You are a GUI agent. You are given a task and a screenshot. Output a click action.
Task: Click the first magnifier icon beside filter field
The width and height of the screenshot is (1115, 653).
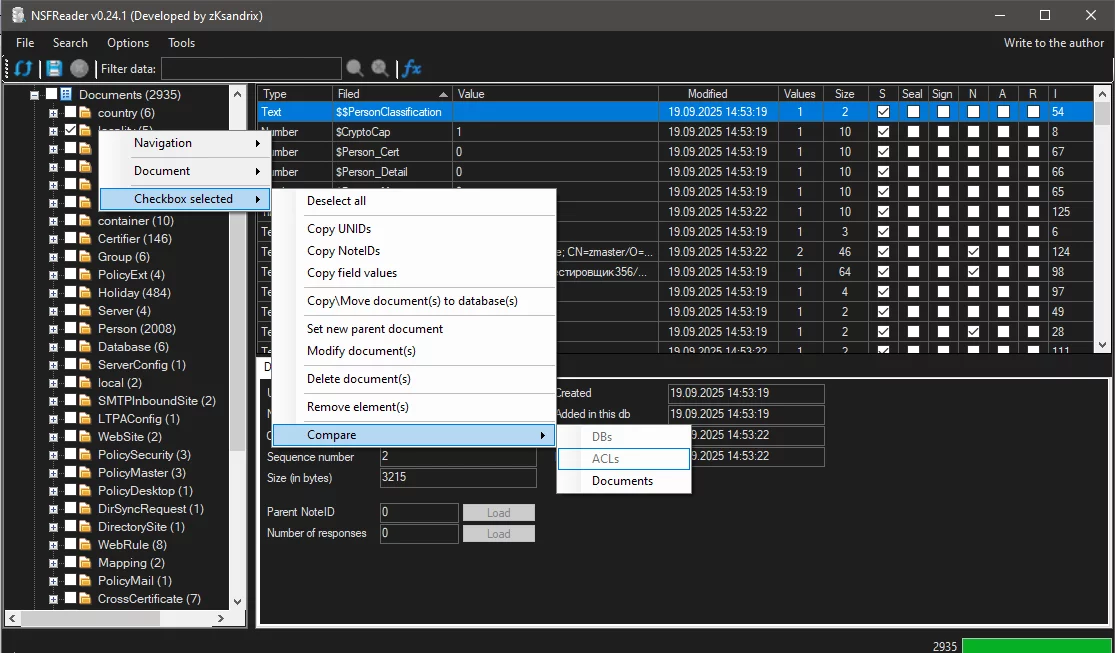(x=355, y=68)
